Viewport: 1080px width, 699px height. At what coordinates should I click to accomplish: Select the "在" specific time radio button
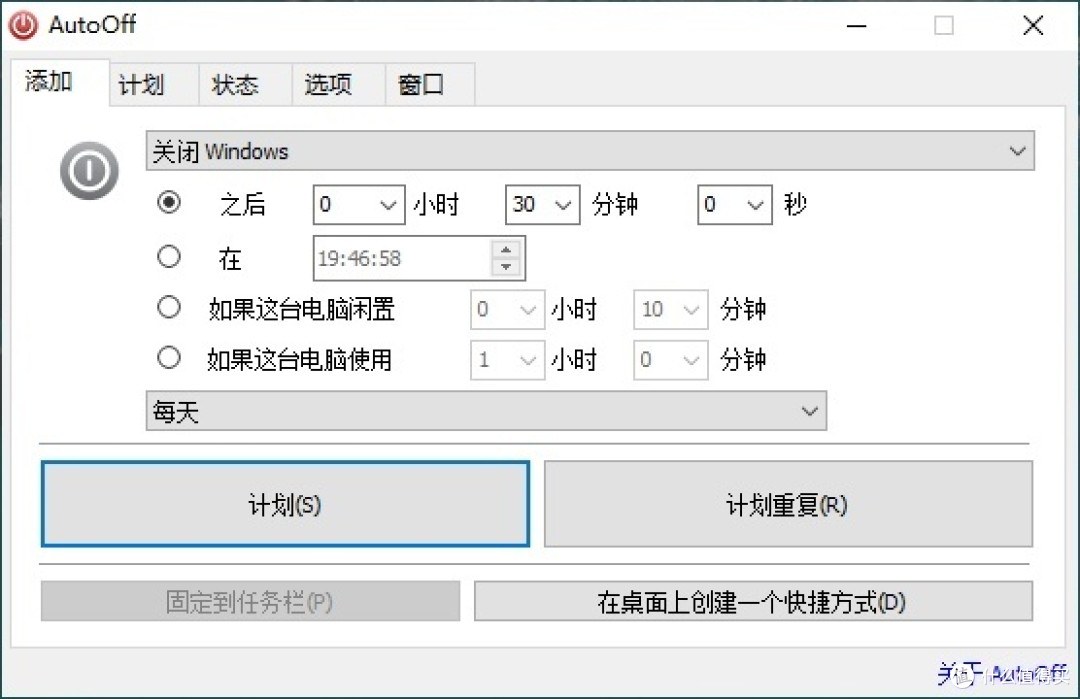pyautogui.click(x=168, y=256)
